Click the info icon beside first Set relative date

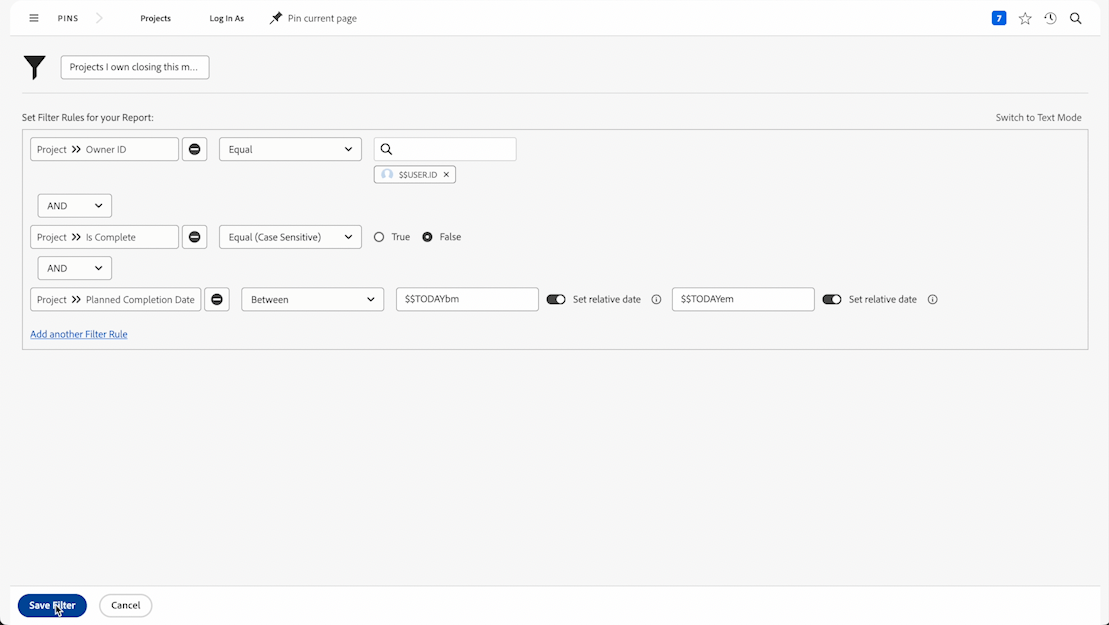coord(655,299)
